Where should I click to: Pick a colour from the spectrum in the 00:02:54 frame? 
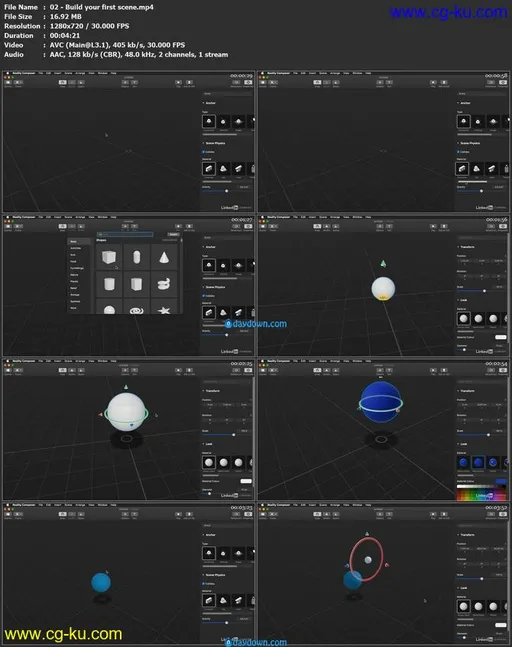pyautogui.click(x=481, y=494)
